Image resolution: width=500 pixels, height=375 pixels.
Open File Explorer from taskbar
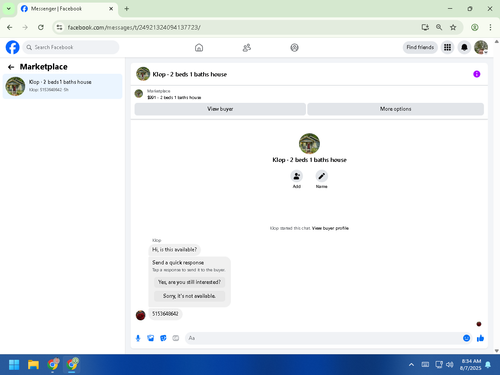pyautogui.click(x=33, y=365)
